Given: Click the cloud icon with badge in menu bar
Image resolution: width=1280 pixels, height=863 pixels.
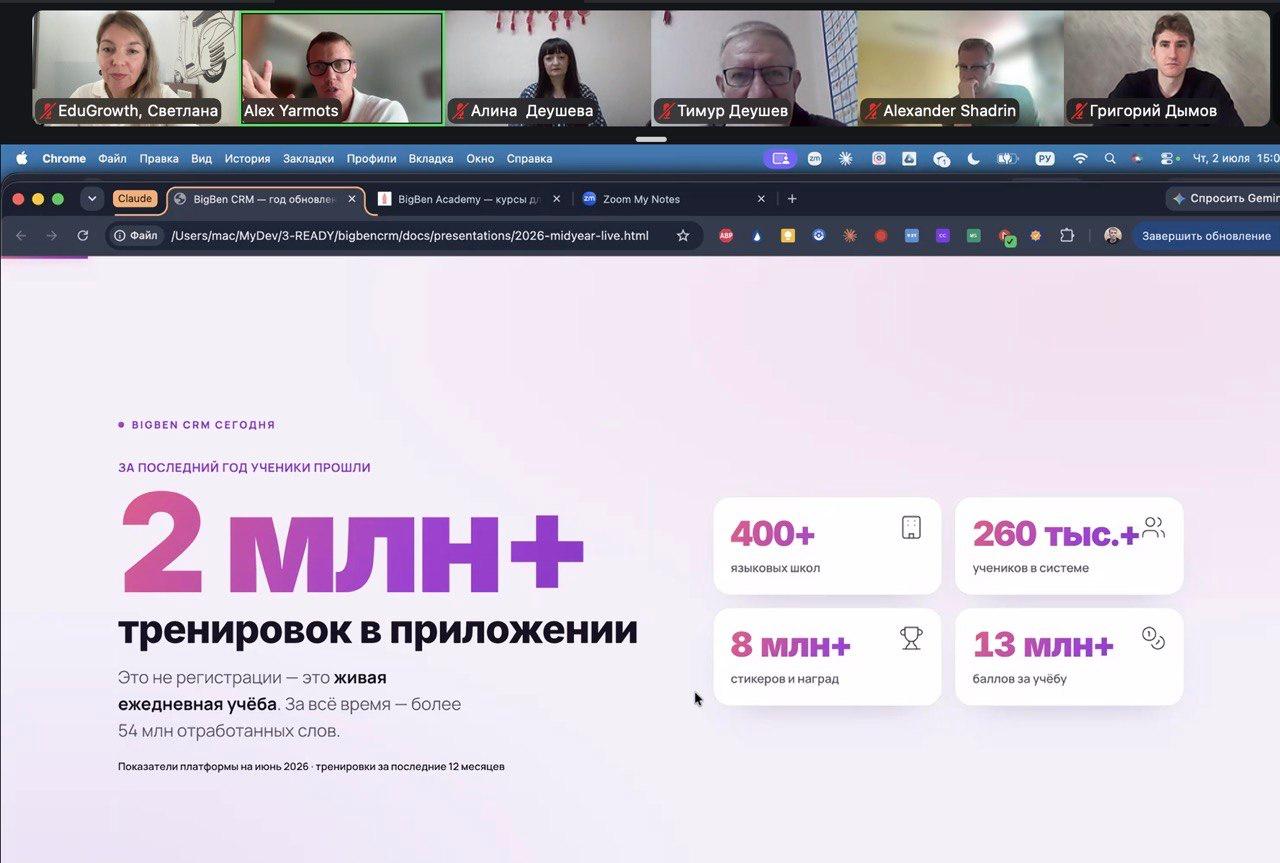Looking at the screenshot, I should [x=941, y=158].
